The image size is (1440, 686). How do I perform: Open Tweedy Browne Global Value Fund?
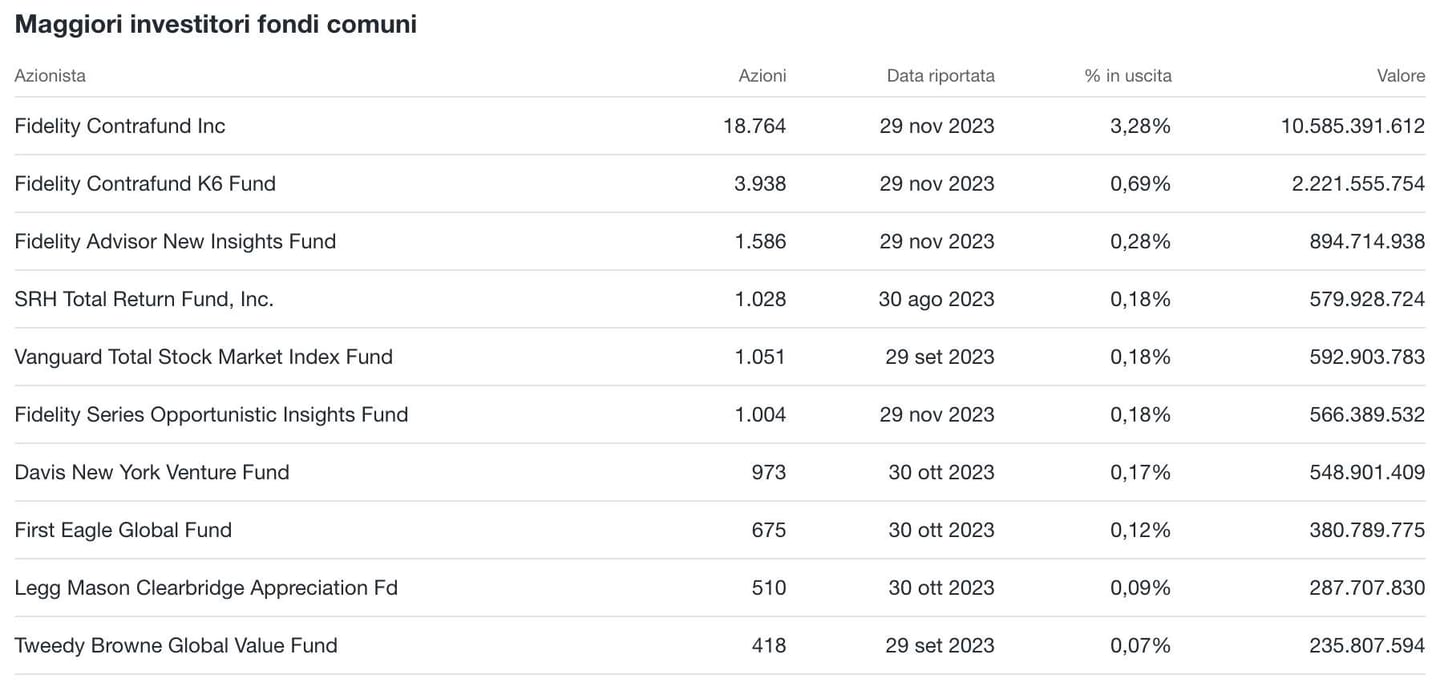(176, 646)
